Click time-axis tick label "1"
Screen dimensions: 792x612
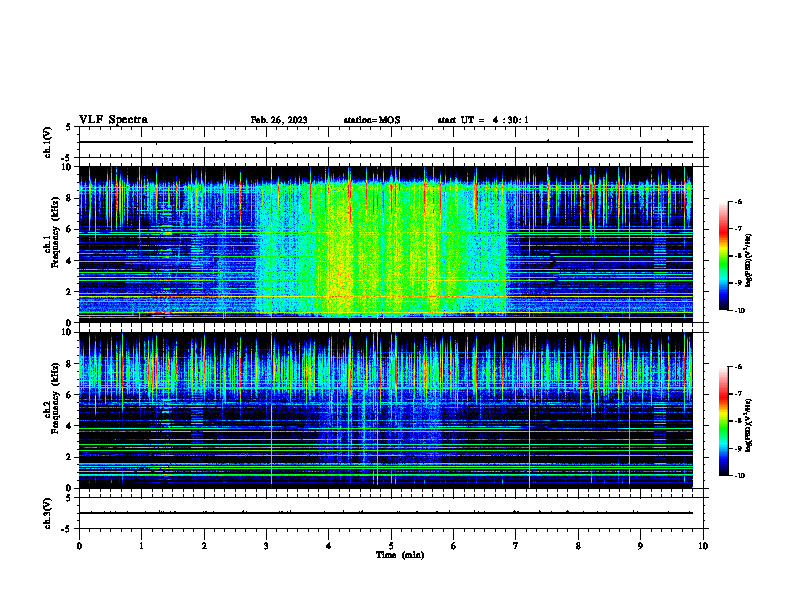click(141, 546)
